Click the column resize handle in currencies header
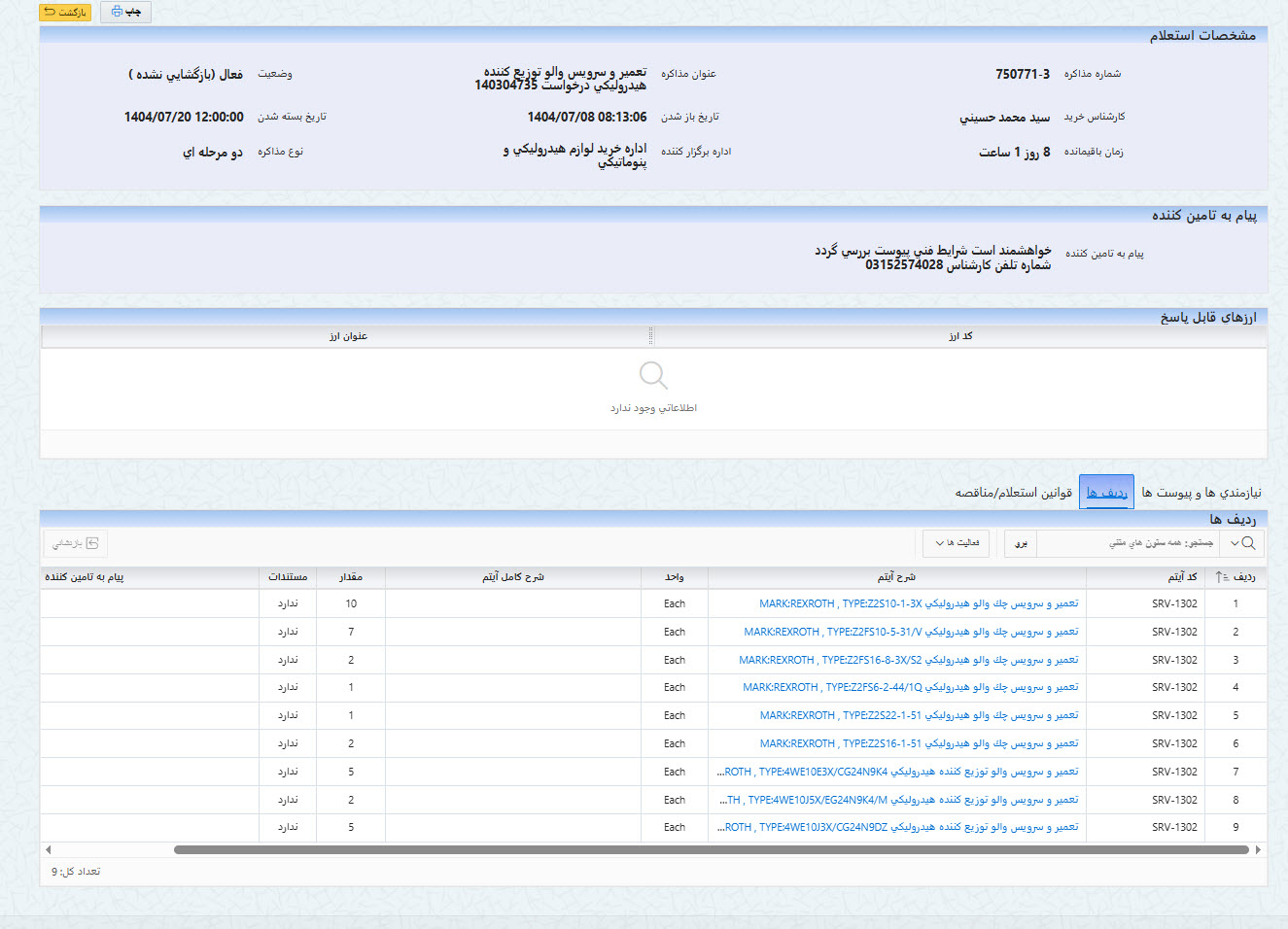 (x=651, y=336)
